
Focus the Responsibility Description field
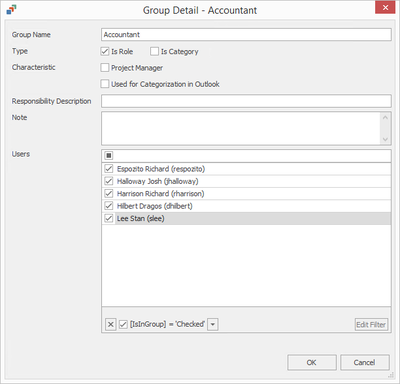[246, 101]
